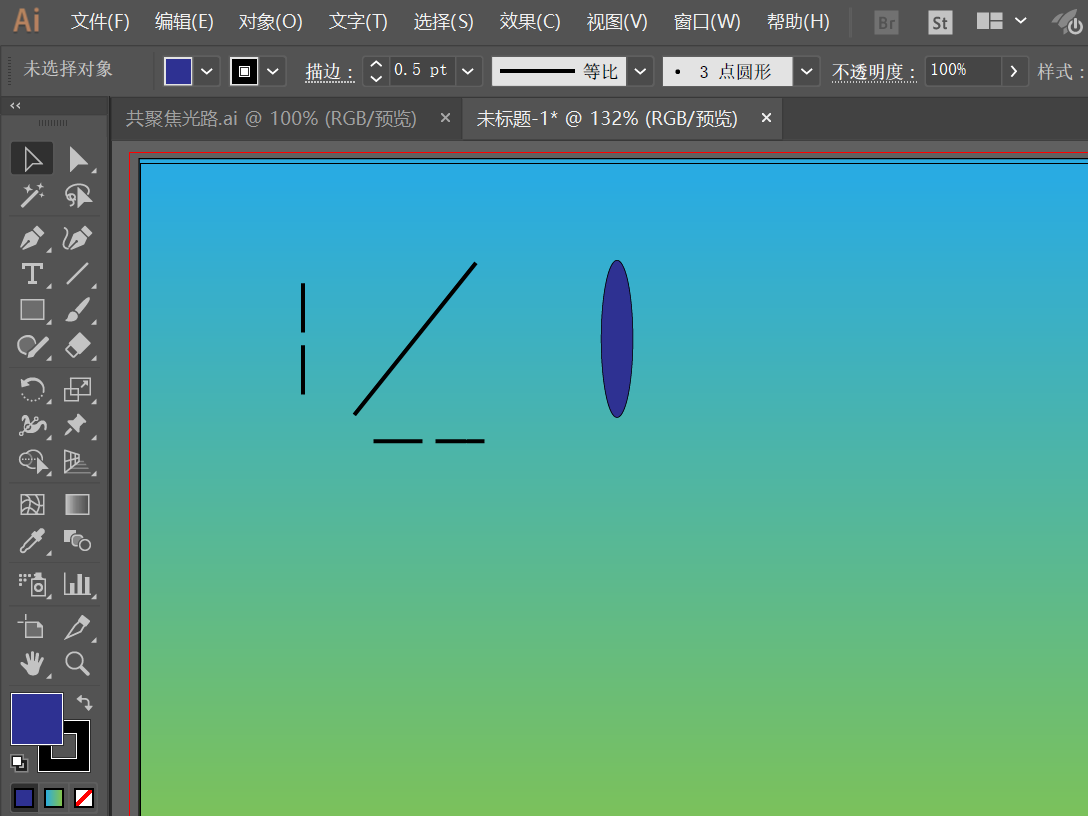The width and height of the screenshot is (1088, 816).
Task: Select the Eraser tool
Action: [78, 346]
